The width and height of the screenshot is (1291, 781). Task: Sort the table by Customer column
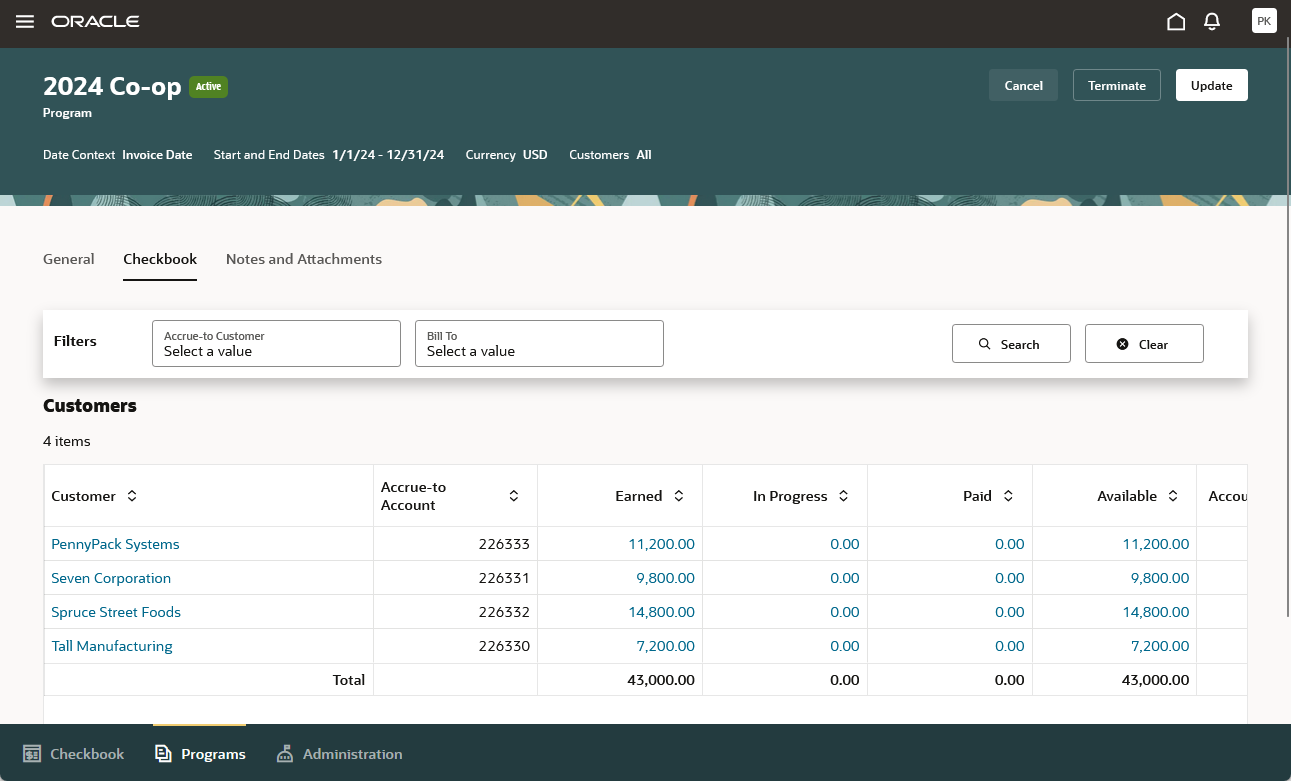click(x=132, y=495)
